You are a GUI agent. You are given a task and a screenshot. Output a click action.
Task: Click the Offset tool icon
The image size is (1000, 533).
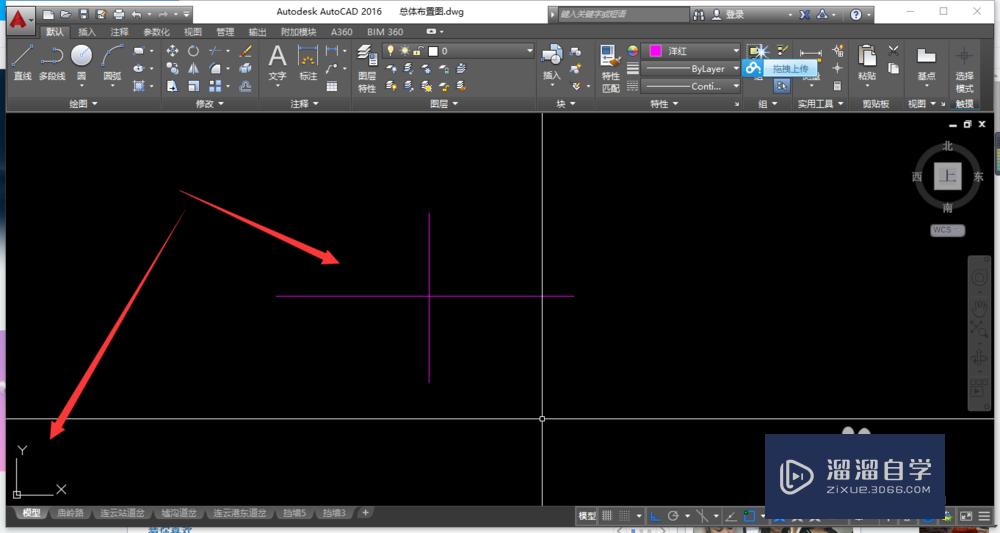click(246, 85)
